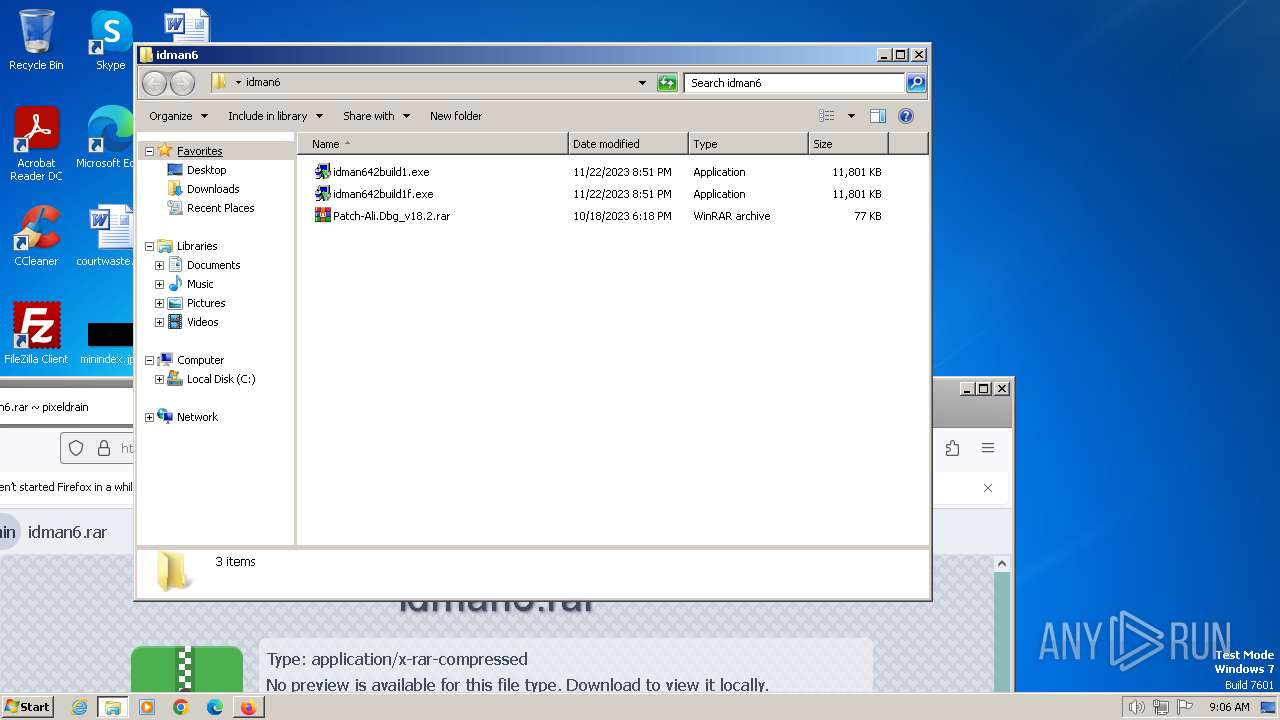
Task: Launch Skype desktop shortcut
Action: (110, 40)
